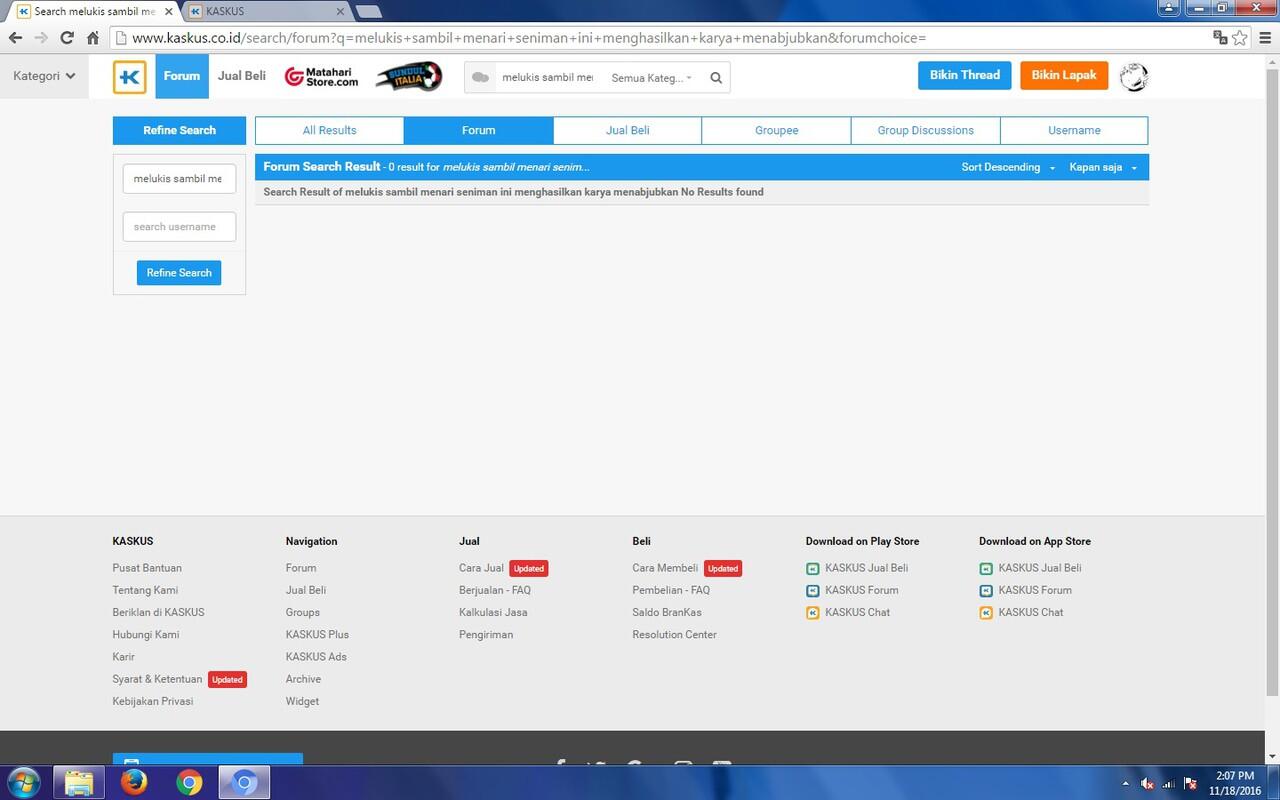This screenshot has height=800, width=1280.
Task: Click the search username input field
Action: [x=179, y=227]
